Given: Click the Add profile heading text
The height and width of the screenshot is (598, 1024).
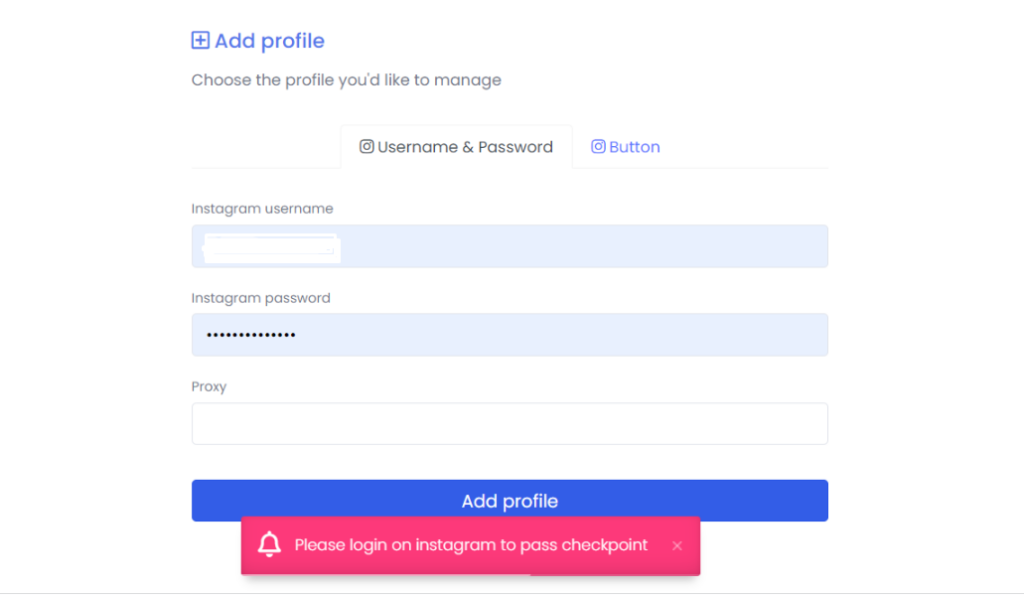Looking at the screenshot, I should [269, 40].
